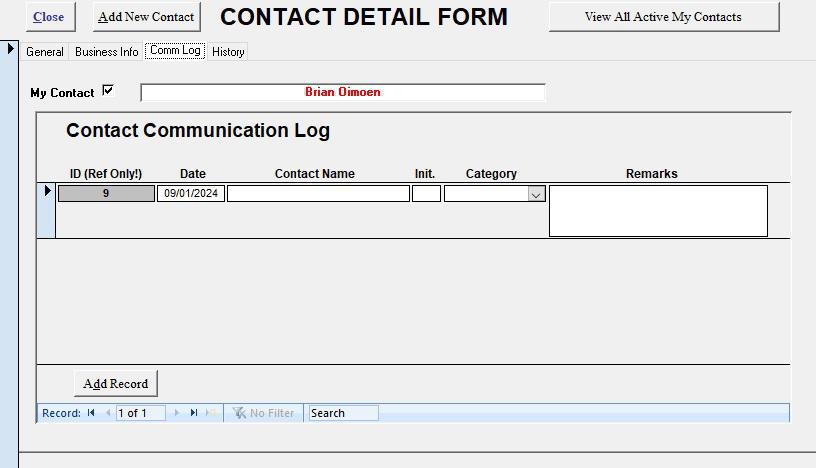The width and height of the screenshot is (816, 468).
Task: Go to first record in navigation bar
Action: click(91, 413)
